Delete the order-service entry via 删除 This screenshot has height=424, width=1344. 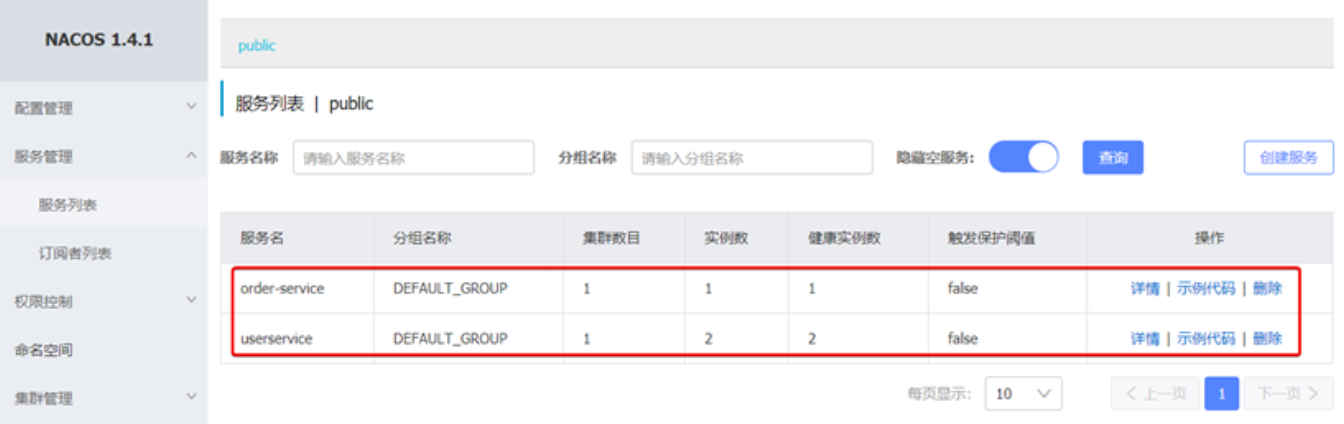coord(1267,289)
